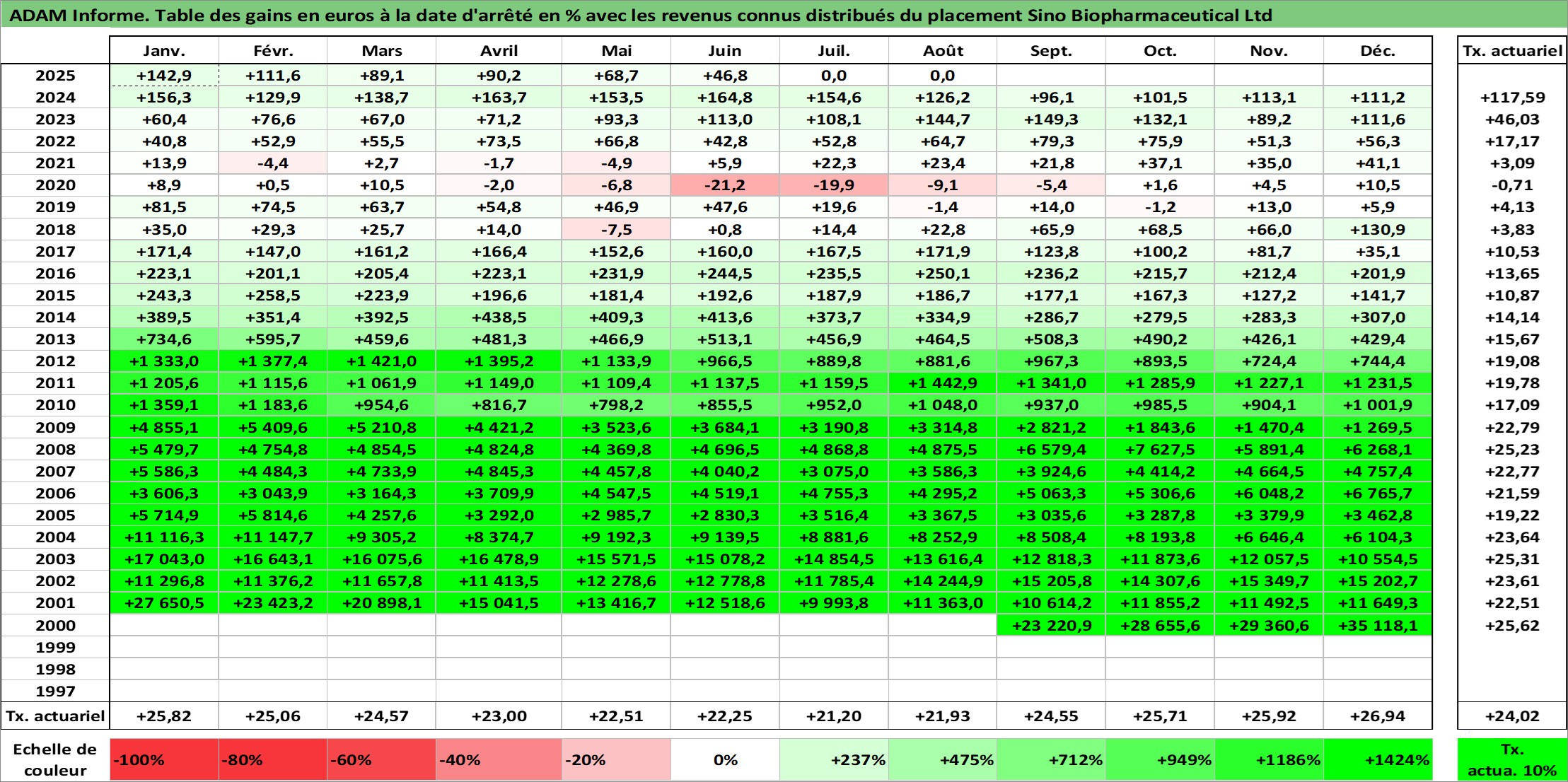The width and height of the screenshot is (1568, 782).
Task: Click the 1997 row label
Action: click(55, 691)
